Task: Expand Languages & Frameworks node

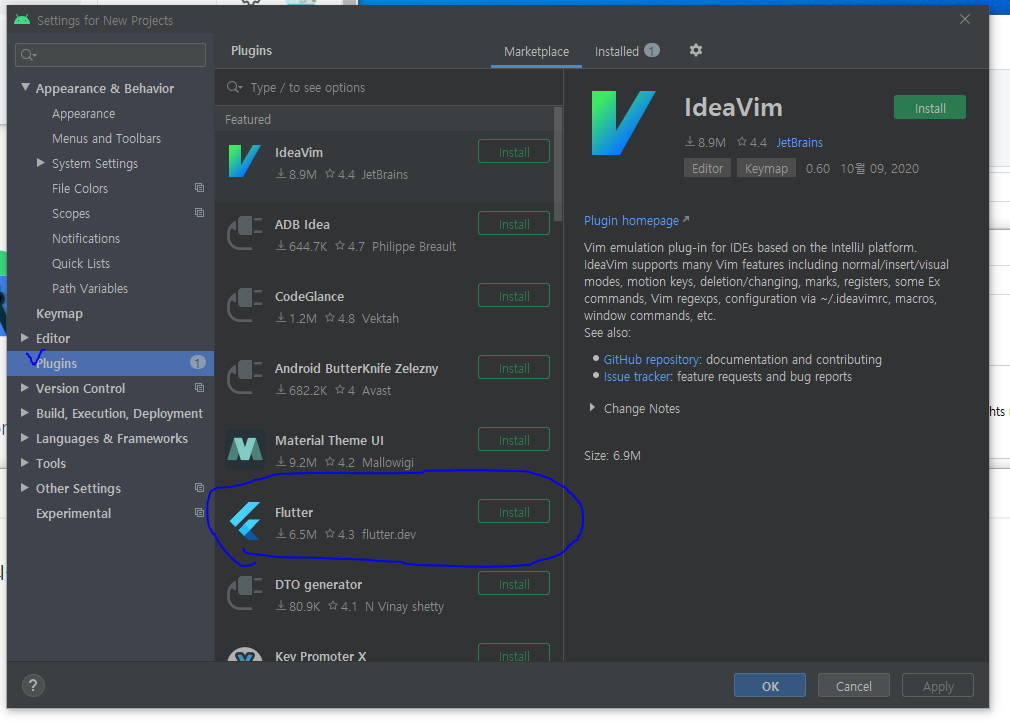Action: click(24, 438)
